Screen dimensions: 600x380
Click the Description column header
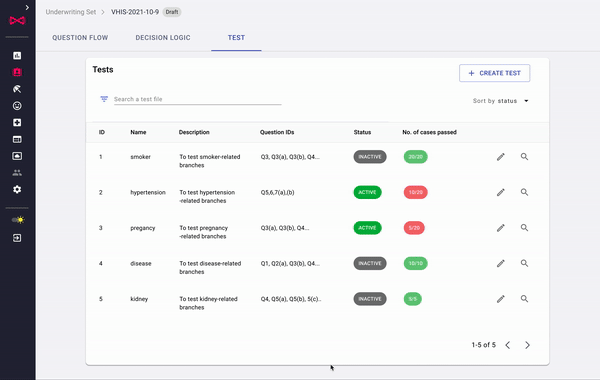(194, 132)
